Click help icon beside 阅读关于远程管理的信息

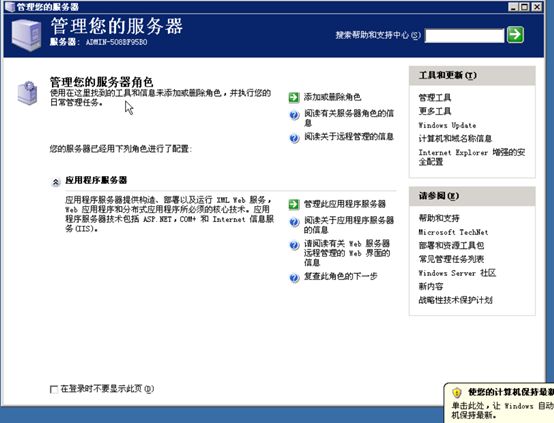point(294,138)
